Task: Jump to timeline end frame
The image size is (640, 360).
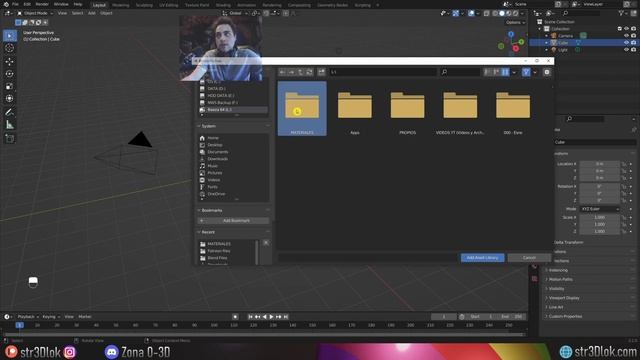Action: (x=286, y=317)
